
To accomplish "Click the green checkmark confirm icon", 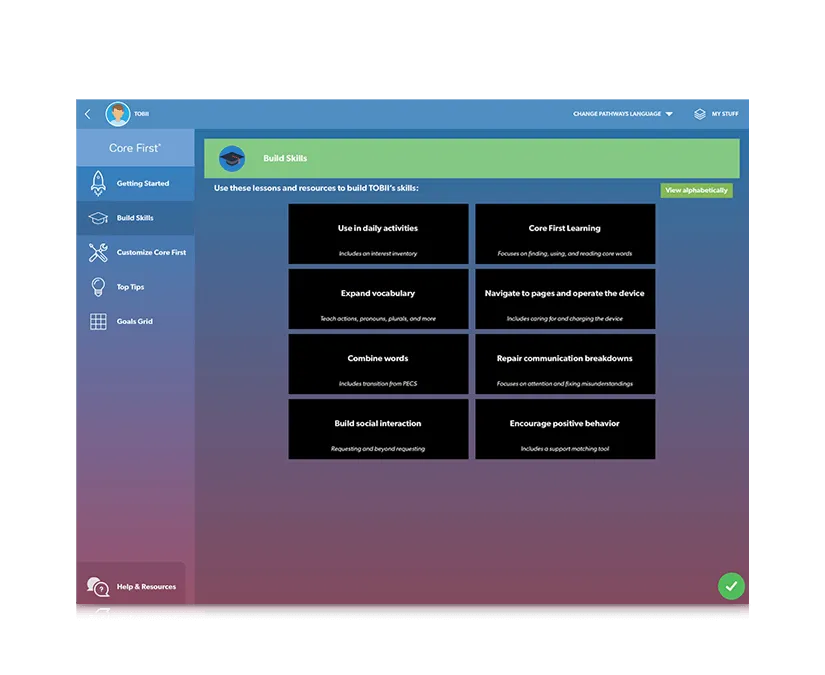I will tap(731, 586).
